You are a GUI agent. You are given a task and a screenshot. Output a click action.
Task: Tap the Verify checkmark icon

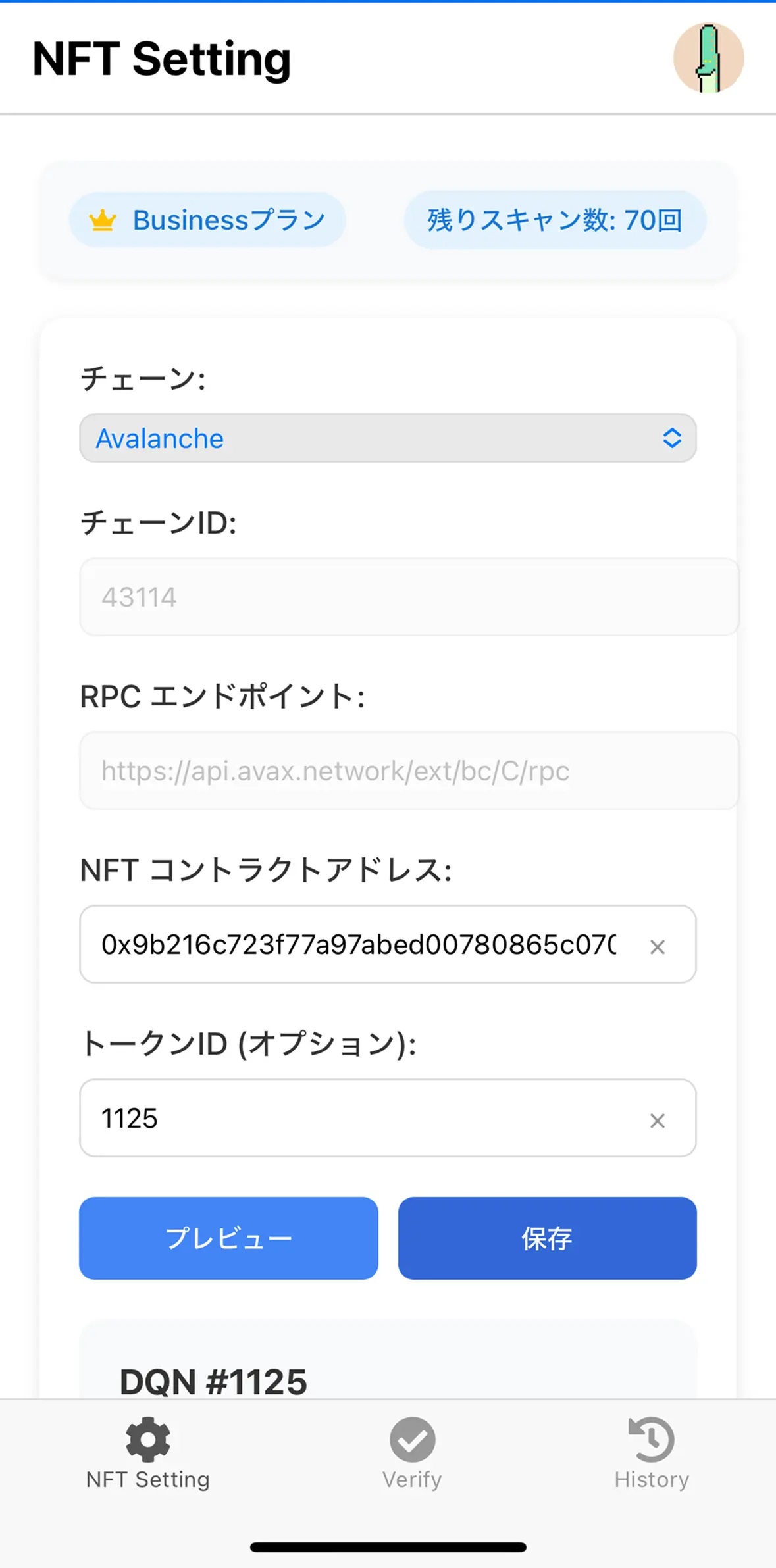412,1439
